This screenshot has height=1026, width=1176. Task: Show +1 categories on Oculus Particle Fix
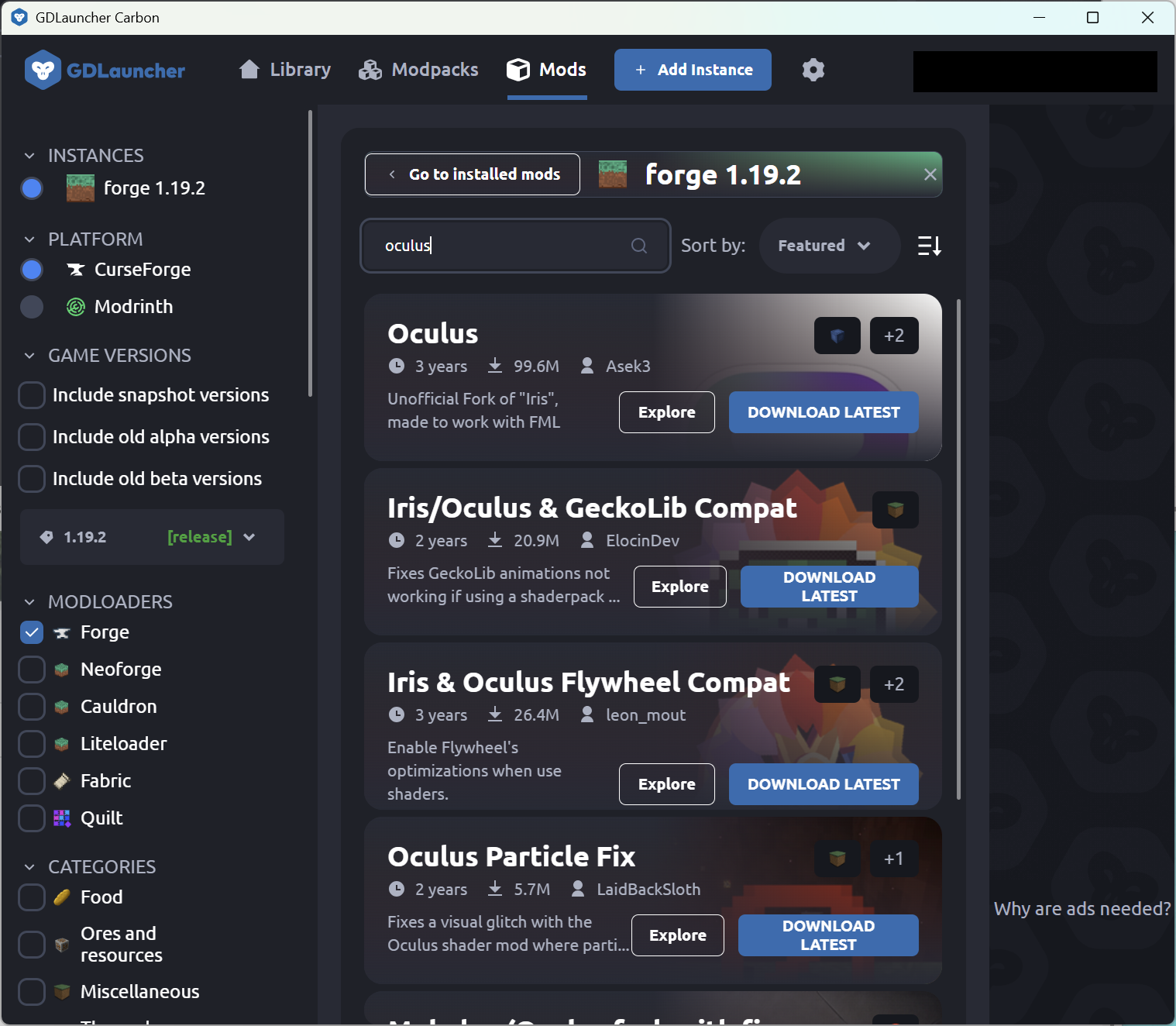[x=894, y=859]
